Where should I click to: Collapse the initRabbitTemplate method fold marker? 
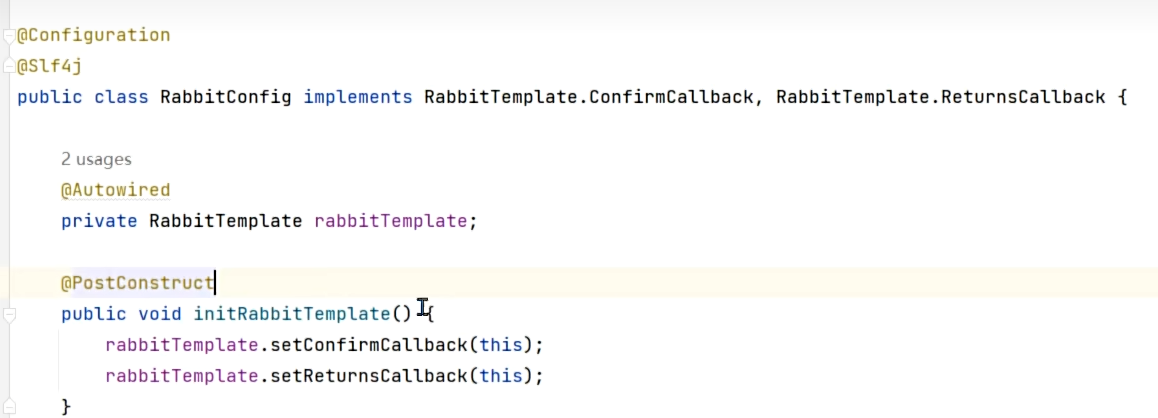9,315
